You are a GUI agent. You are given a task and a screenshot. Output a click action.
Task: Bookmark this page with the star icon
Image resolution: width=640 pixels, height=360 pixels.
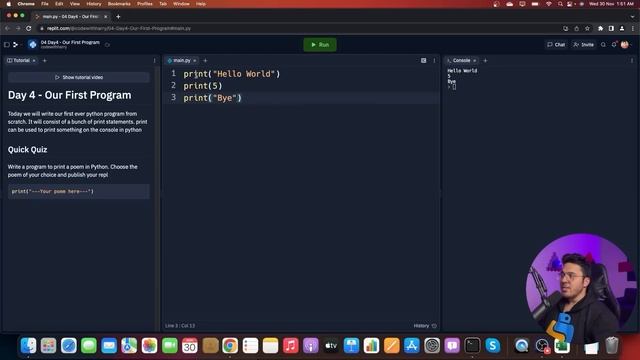587,28
